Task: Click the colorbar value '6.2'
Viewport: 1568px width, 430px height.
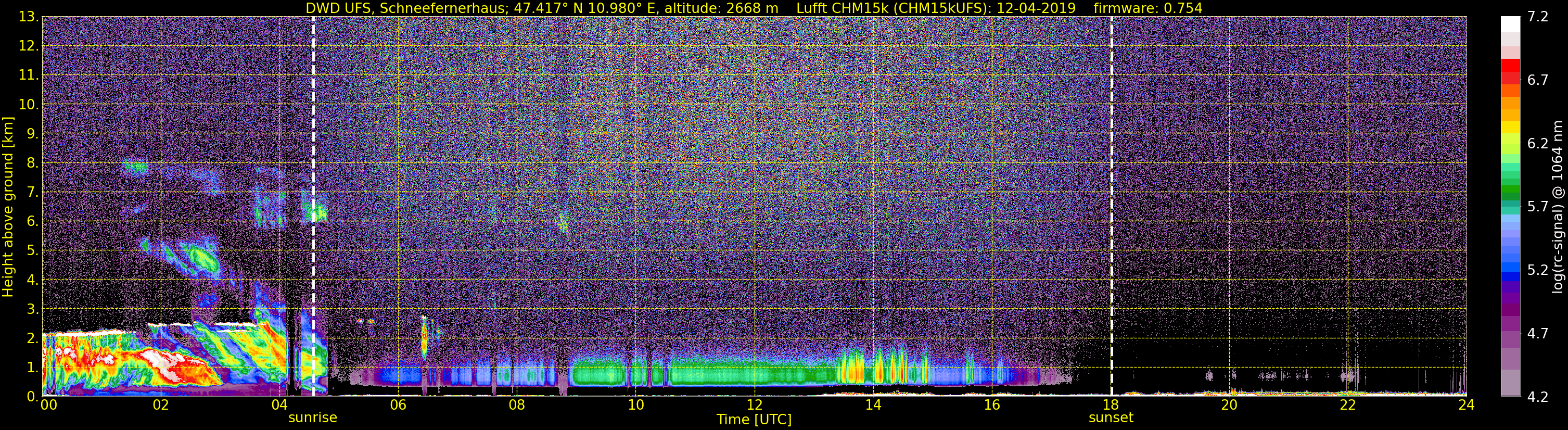Action: [x=1538, y=144]
